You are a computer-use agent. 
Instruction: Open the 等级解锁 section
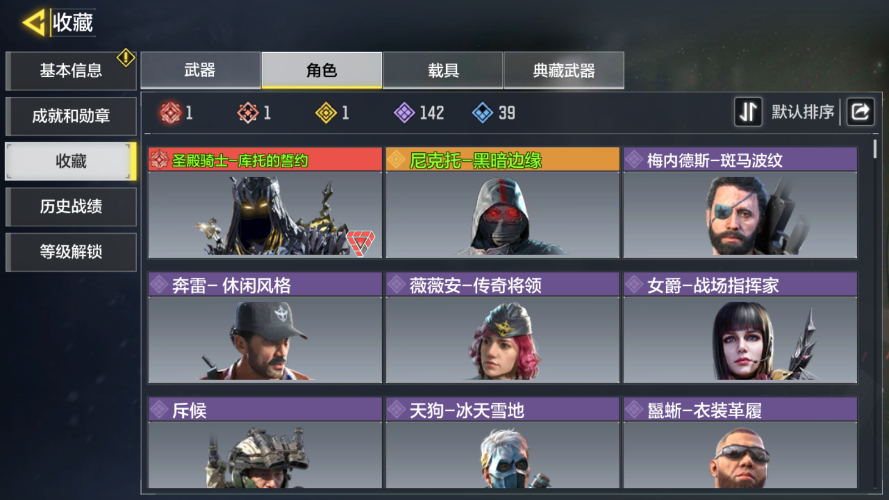(71, 252)
